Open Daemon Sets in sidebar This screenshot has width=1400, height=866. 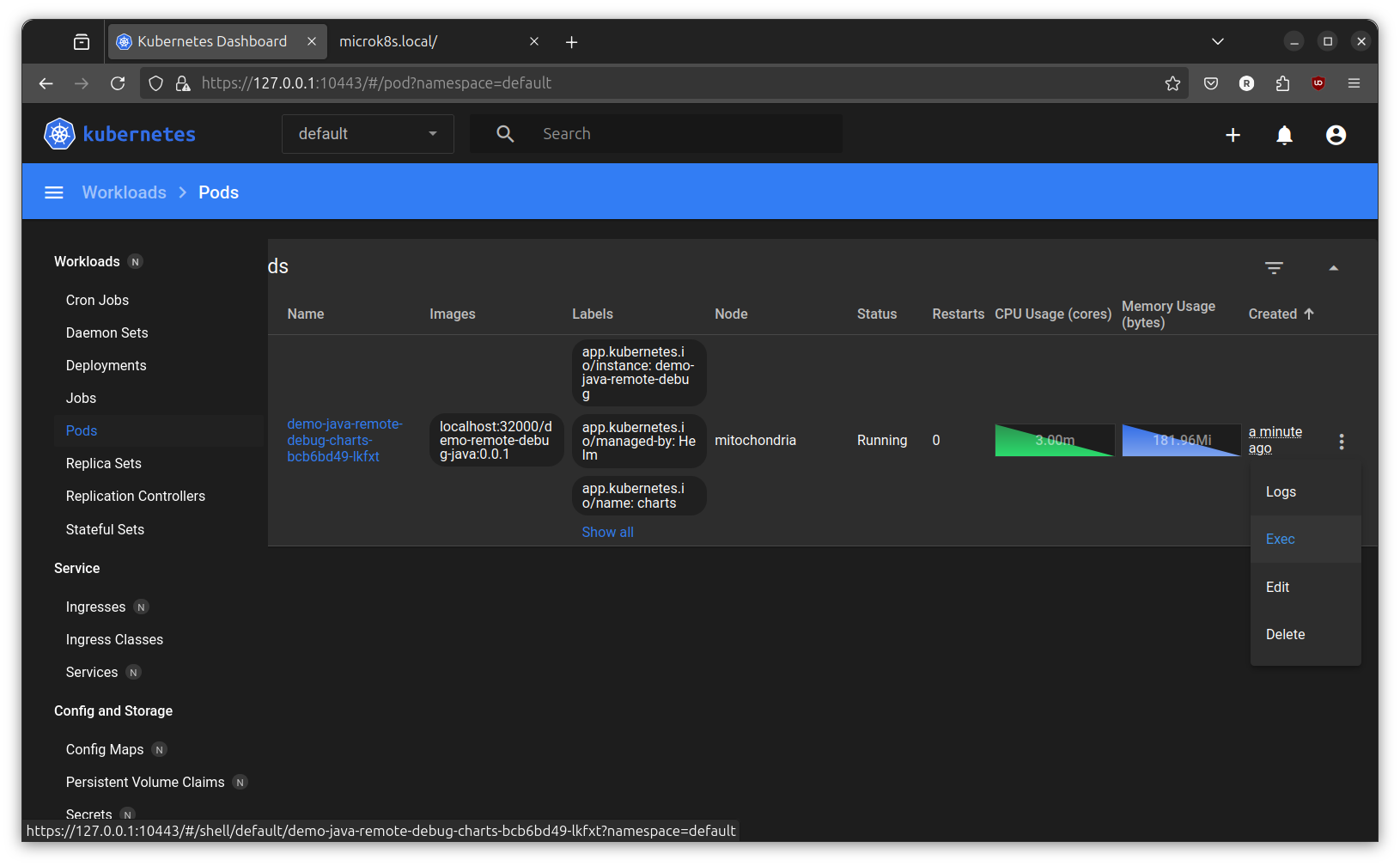coord(107,333)
